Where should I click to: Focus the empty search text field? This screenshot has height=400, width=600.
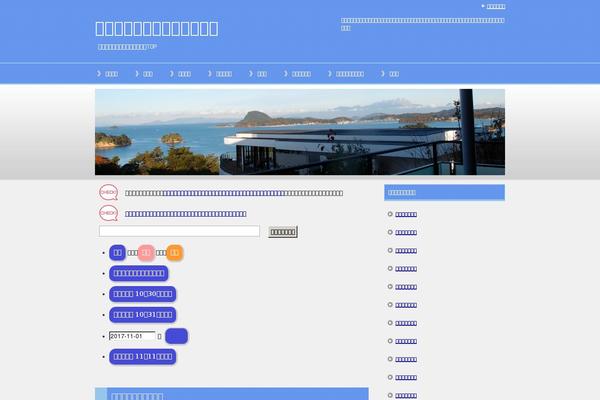[179, 231]
